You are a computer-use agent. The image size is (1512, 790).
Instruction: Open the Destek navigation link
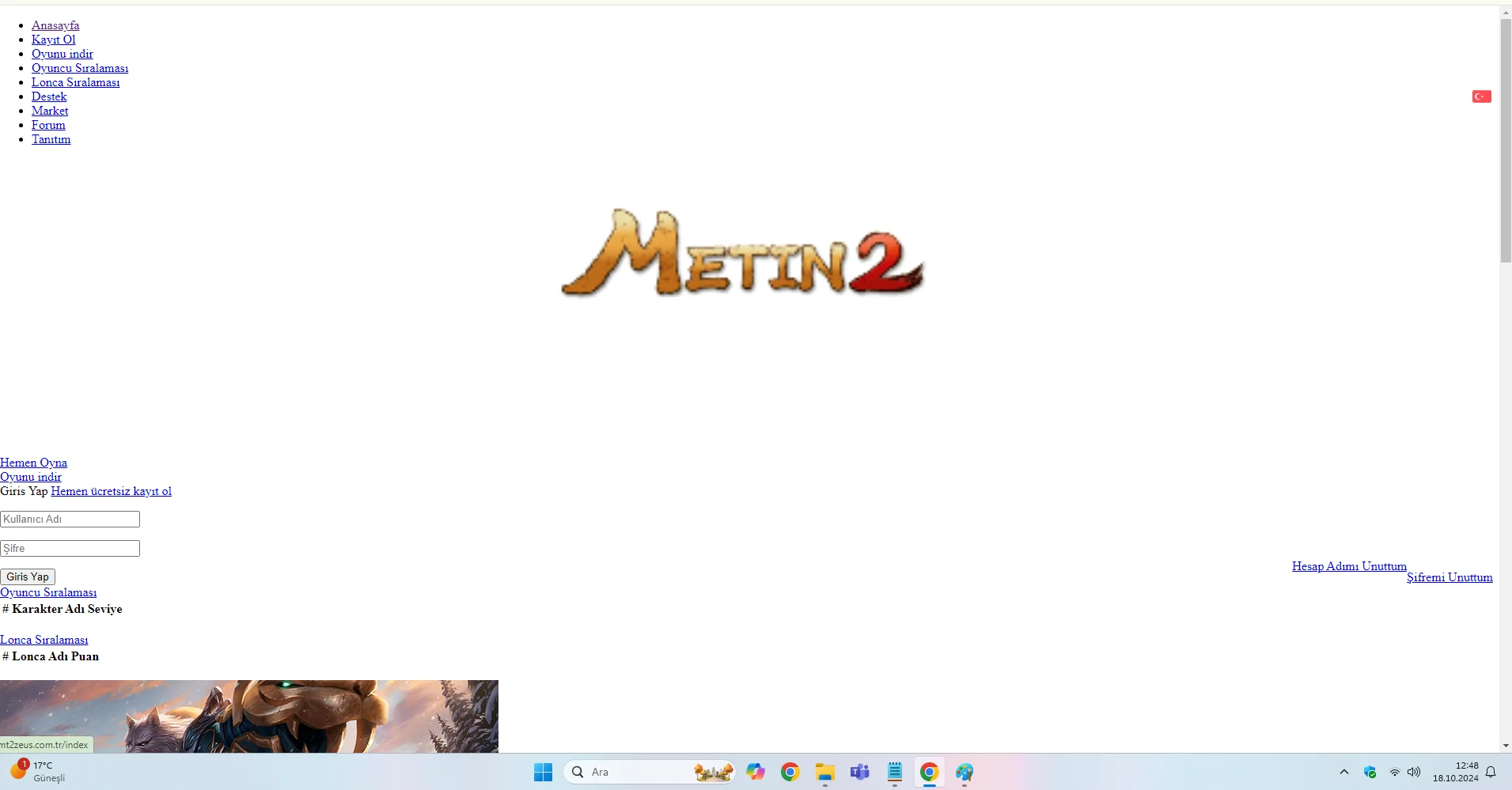tap(49, 96)
